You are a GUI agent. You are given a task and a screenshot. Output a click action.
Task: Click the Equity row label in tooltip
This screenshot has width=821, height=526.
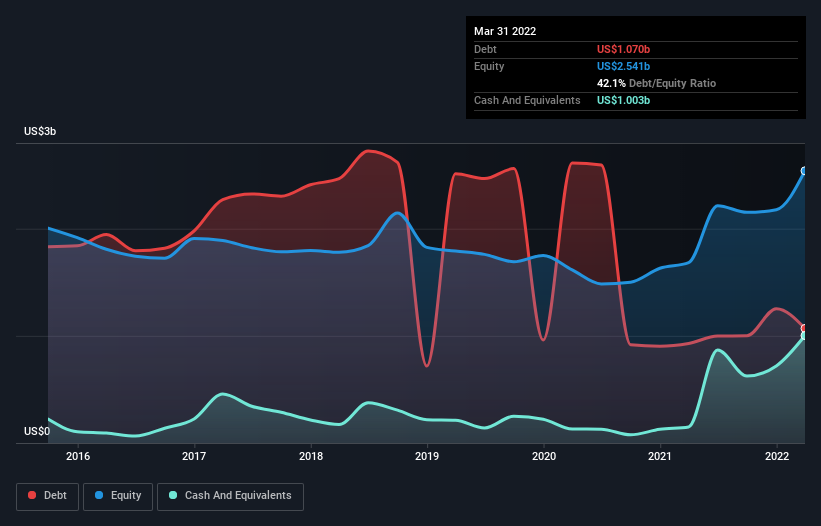coord(489,66)
